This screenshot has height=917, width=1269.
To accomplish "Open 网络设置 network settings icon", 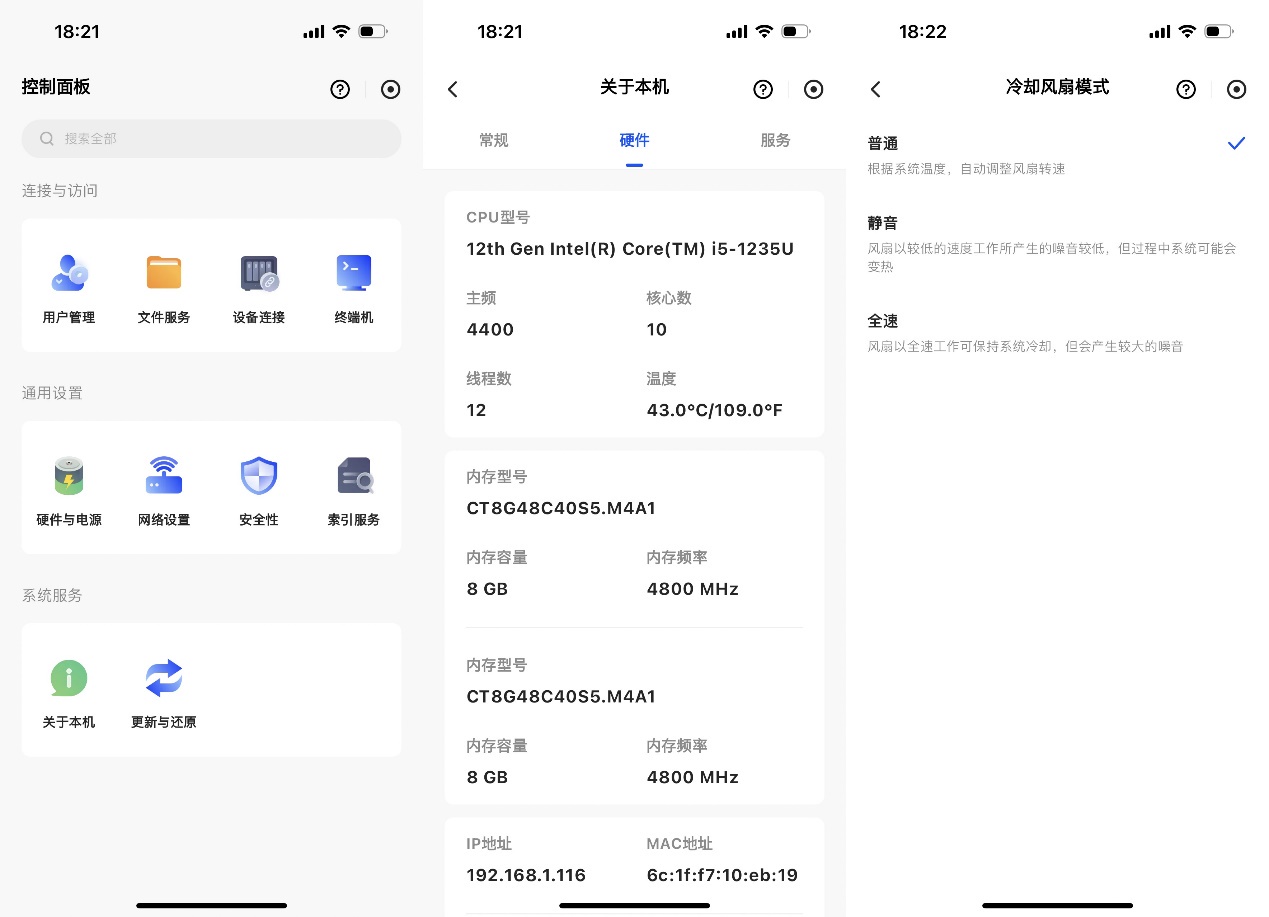I will tap(164, 477).
